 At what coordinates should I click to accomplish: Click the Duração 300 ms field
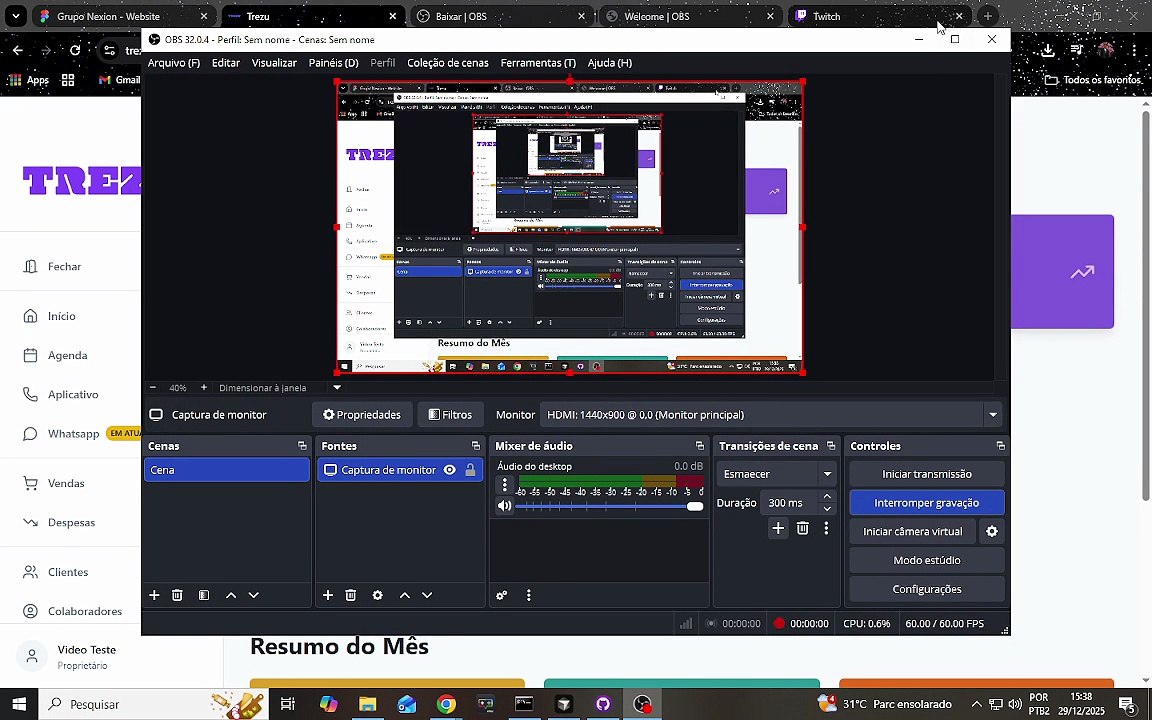pos(790,503)
